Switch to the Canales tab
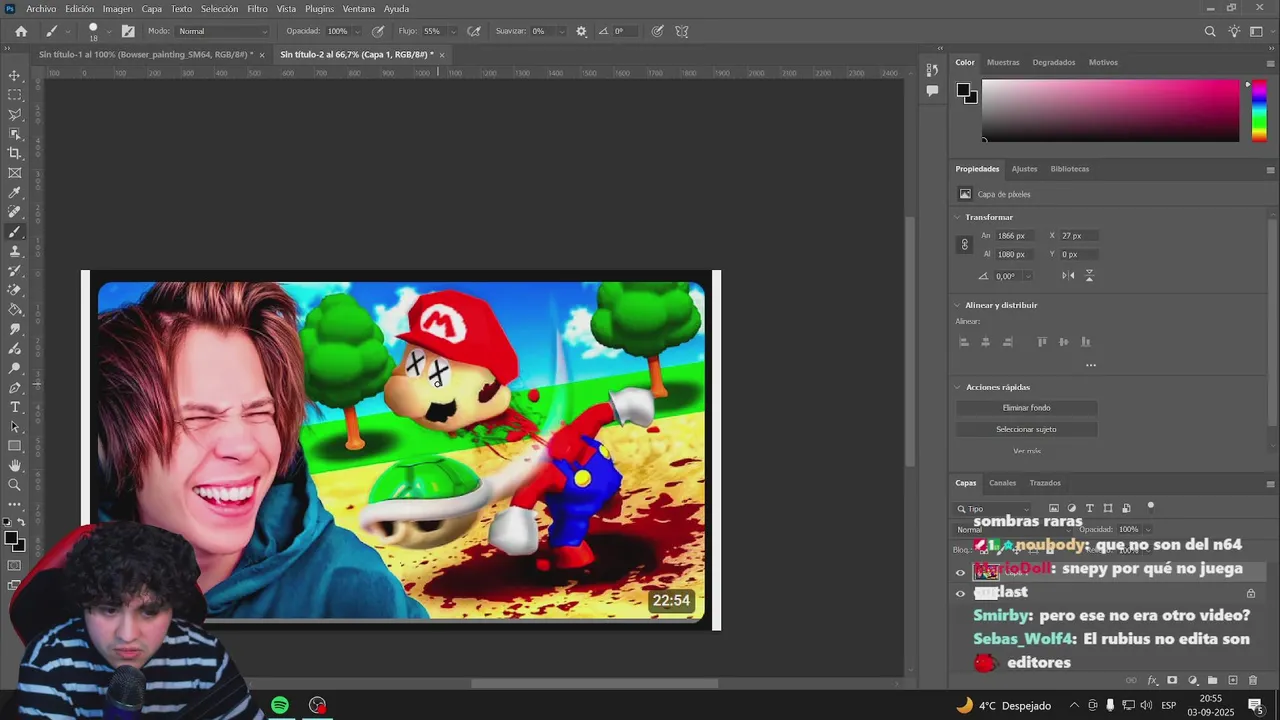 click(1002, 483)
